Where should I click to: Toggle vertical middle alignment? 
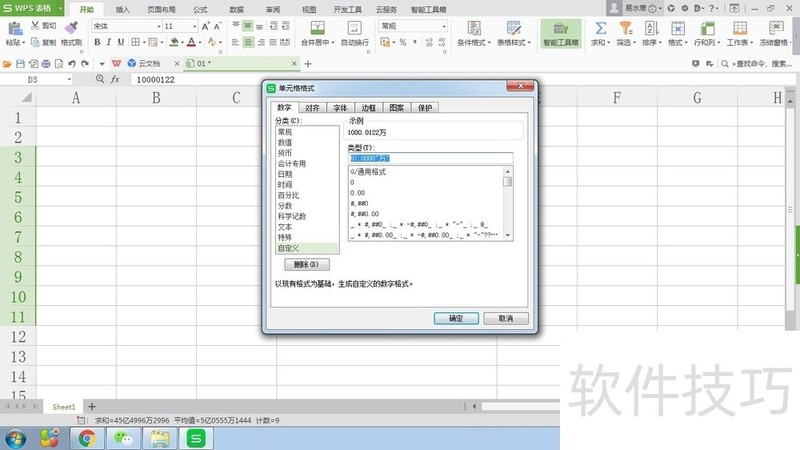point(247,26)
